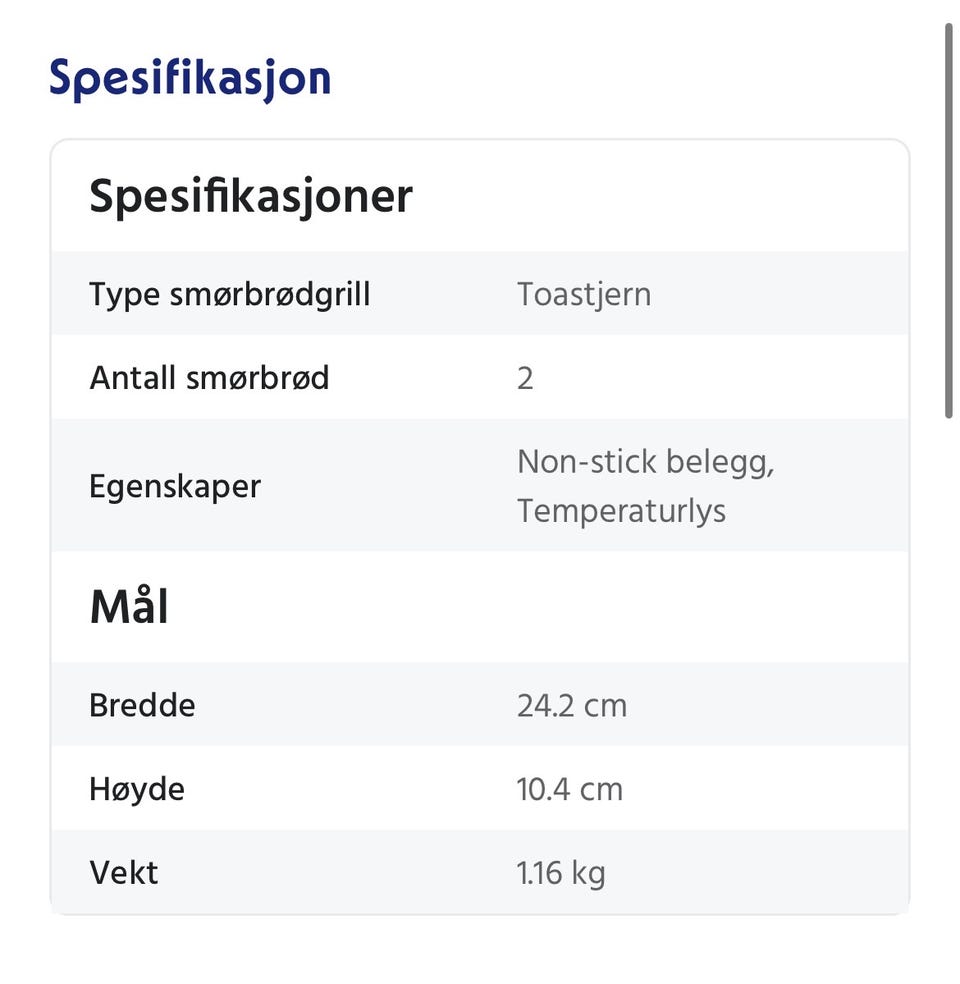960x984 pixels.
Task: Select the Type smørbrødgrill label
Action: [230, 294]
